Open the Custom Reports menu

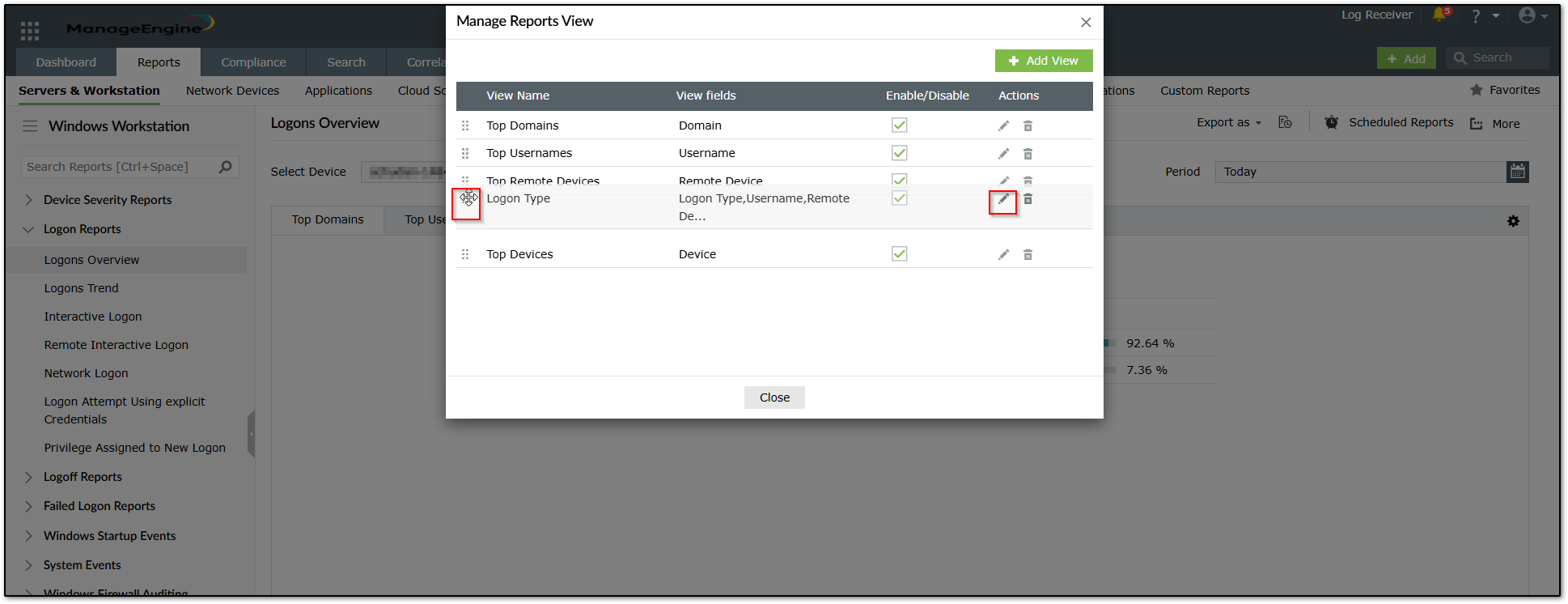click(x=1205, y=91)
